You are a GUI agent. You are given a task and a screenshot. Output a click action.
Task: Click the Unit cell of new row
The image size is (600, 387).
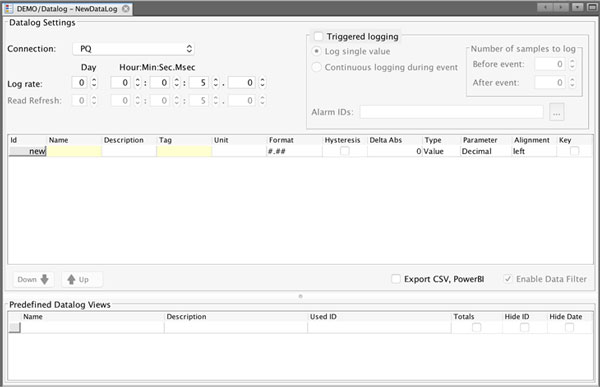(x=239, y=151)
